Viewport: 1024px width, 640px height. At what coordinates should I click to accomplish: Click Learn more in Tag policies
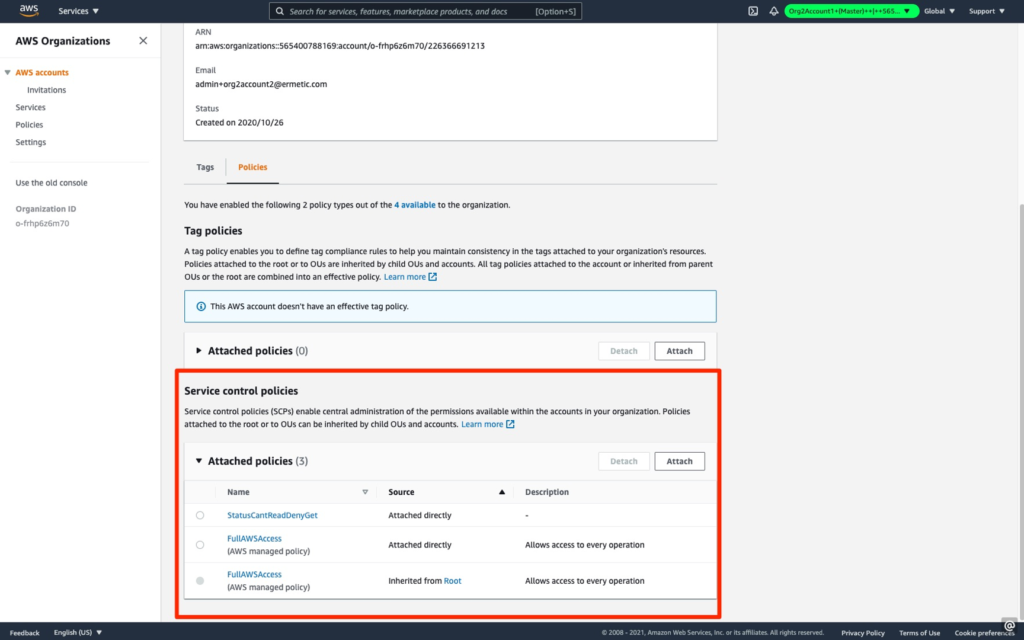pos(405,277)
